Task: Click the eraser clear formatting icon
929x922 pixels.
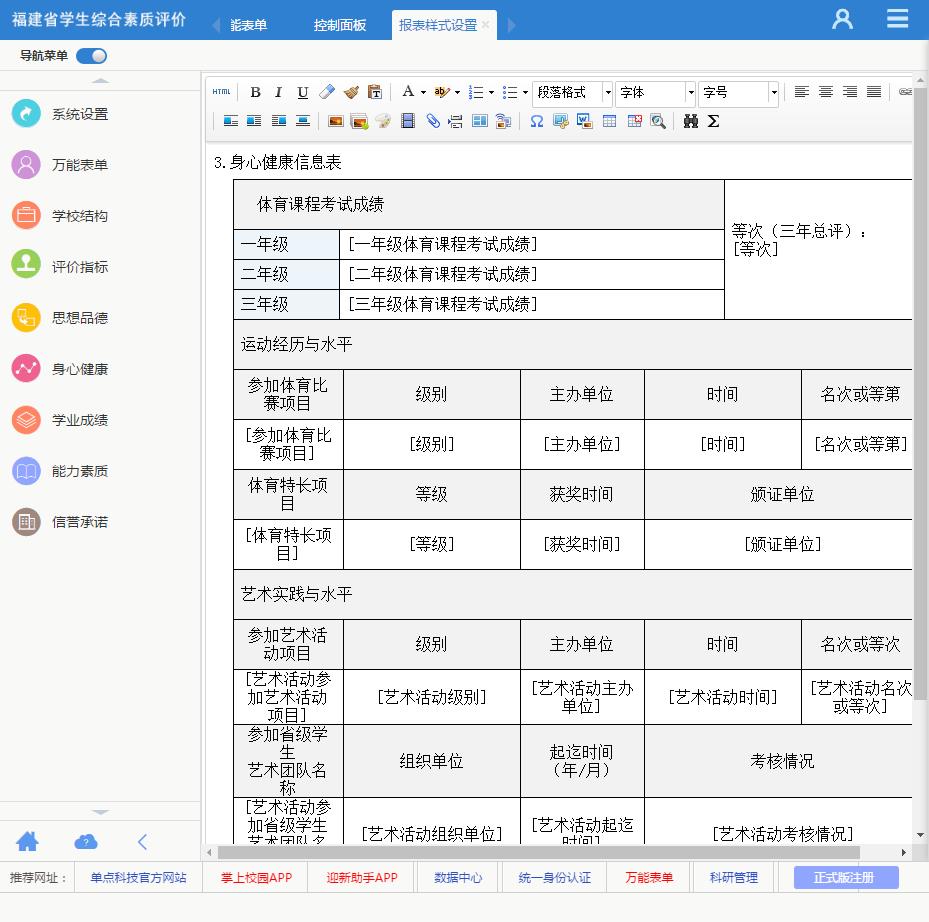Action: point(327,92)
